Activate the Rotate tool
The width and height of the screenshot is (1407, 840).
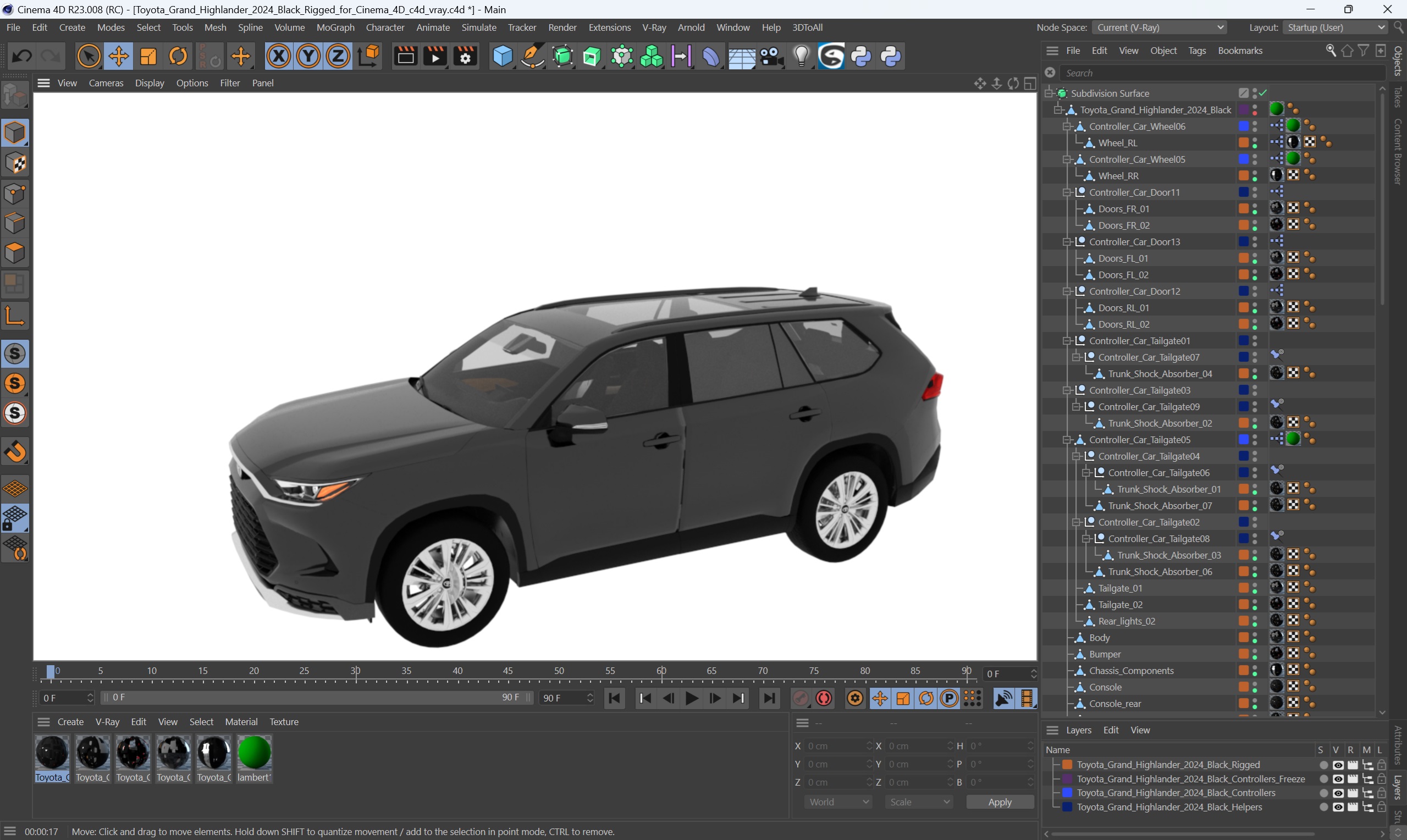click(178, 56)
